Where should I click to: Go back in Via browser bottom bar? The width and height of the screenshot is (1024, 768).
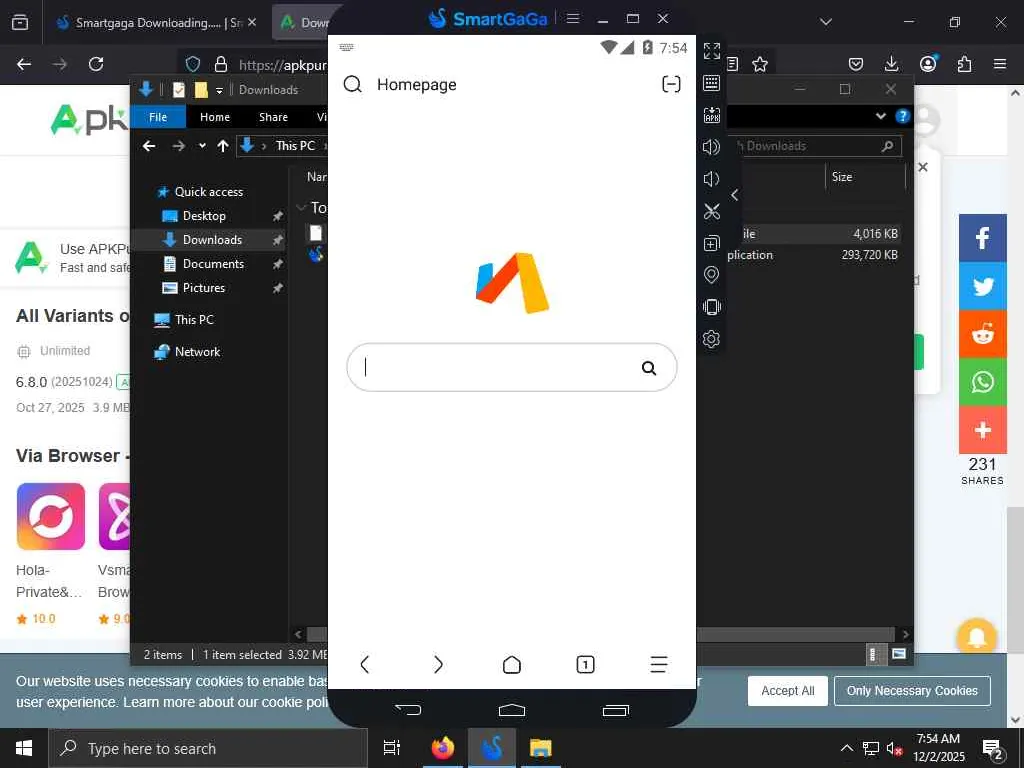pyautogui.click(x=365, y=665)
